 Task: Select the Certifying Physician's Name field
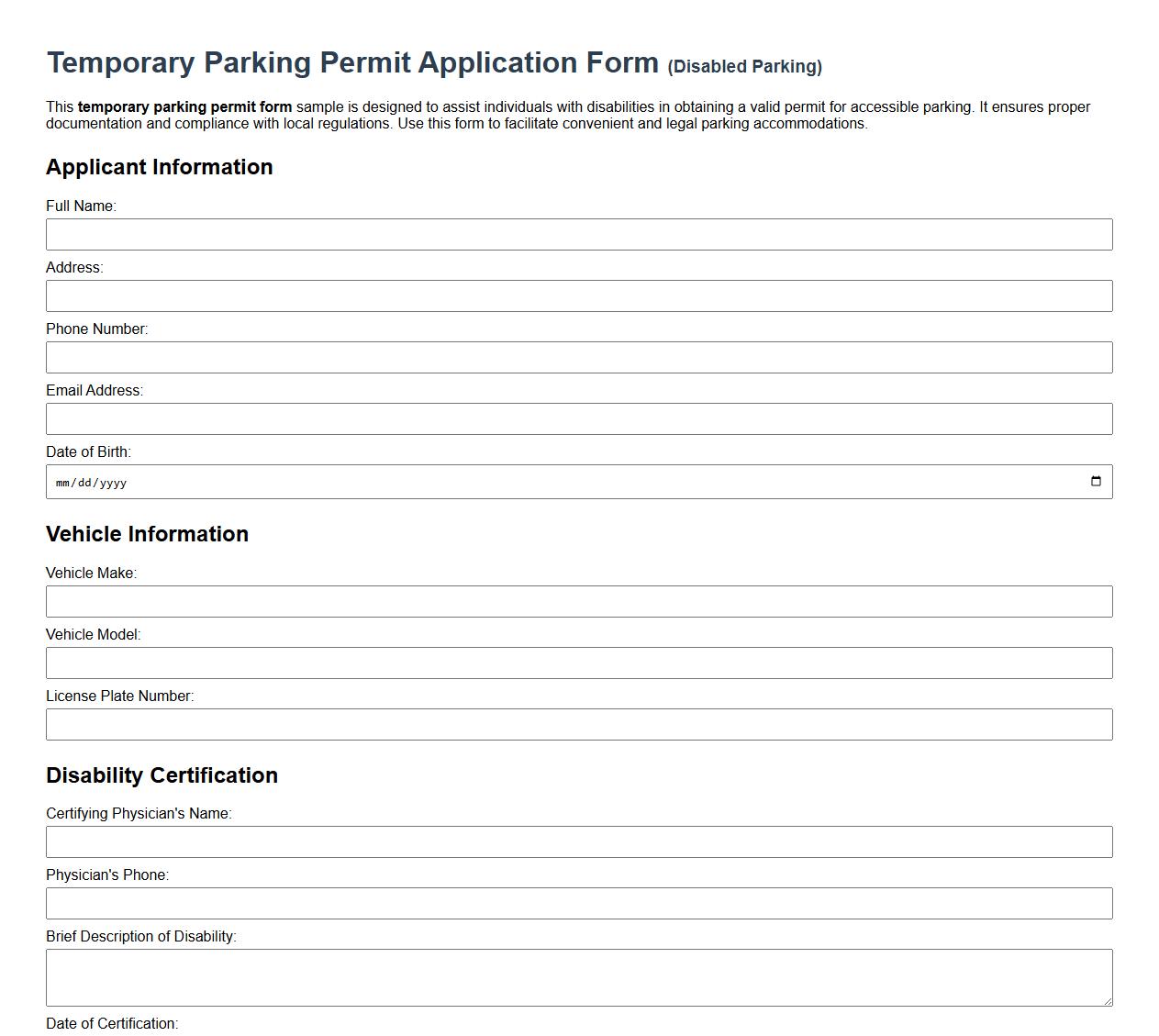click(x=578, y=841)
